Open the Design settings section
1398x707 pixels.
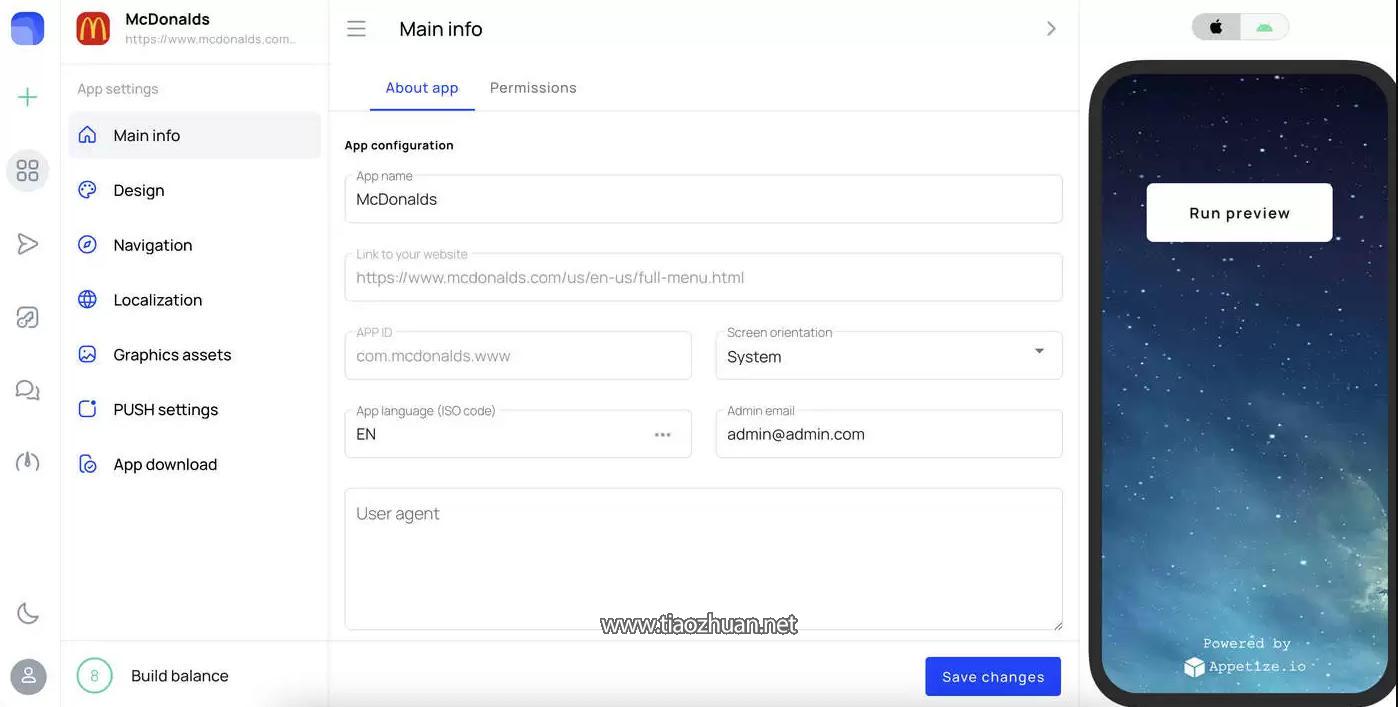[x=139, y=190]
